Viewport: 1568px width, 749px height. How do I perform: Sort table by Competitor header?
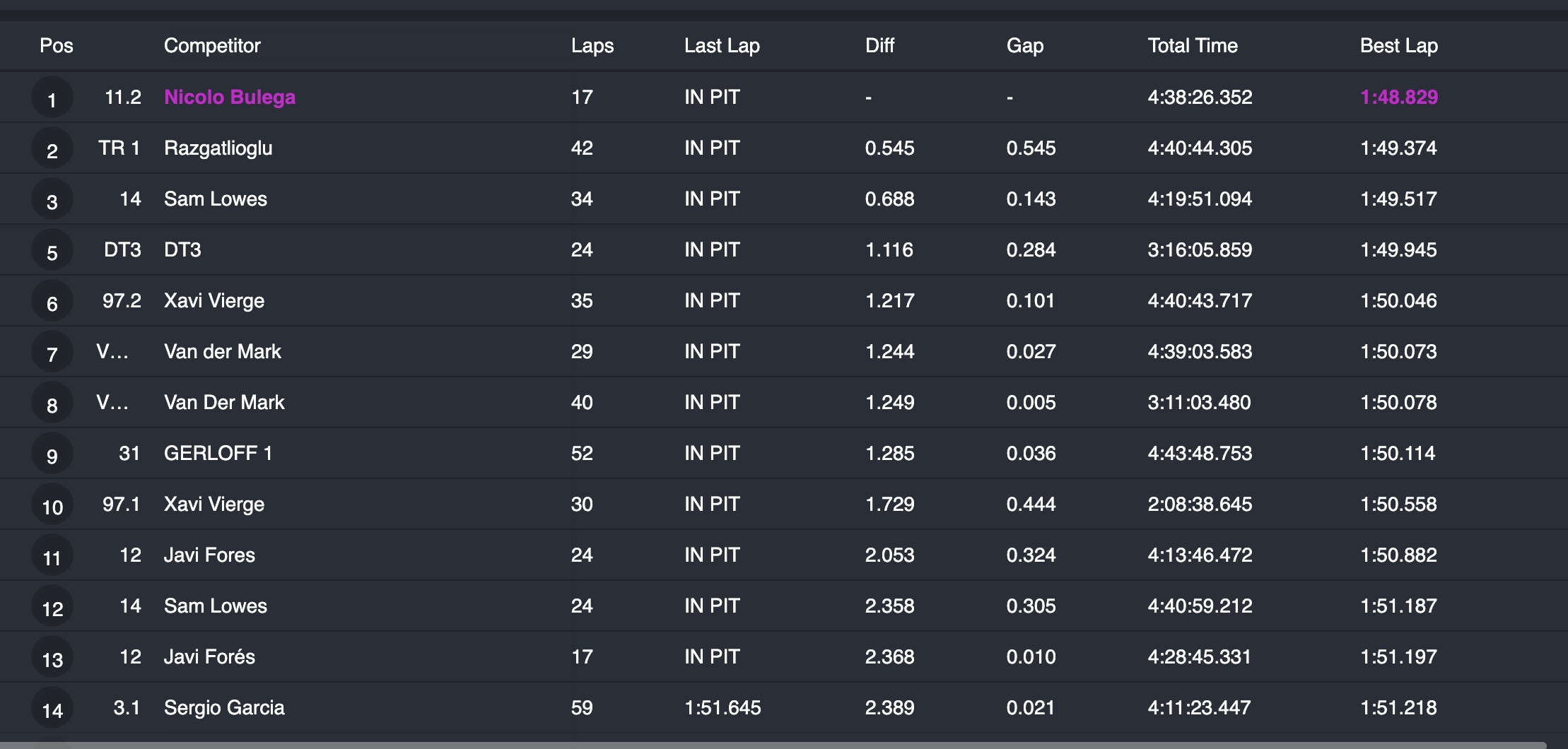click(x=212, y=46)
